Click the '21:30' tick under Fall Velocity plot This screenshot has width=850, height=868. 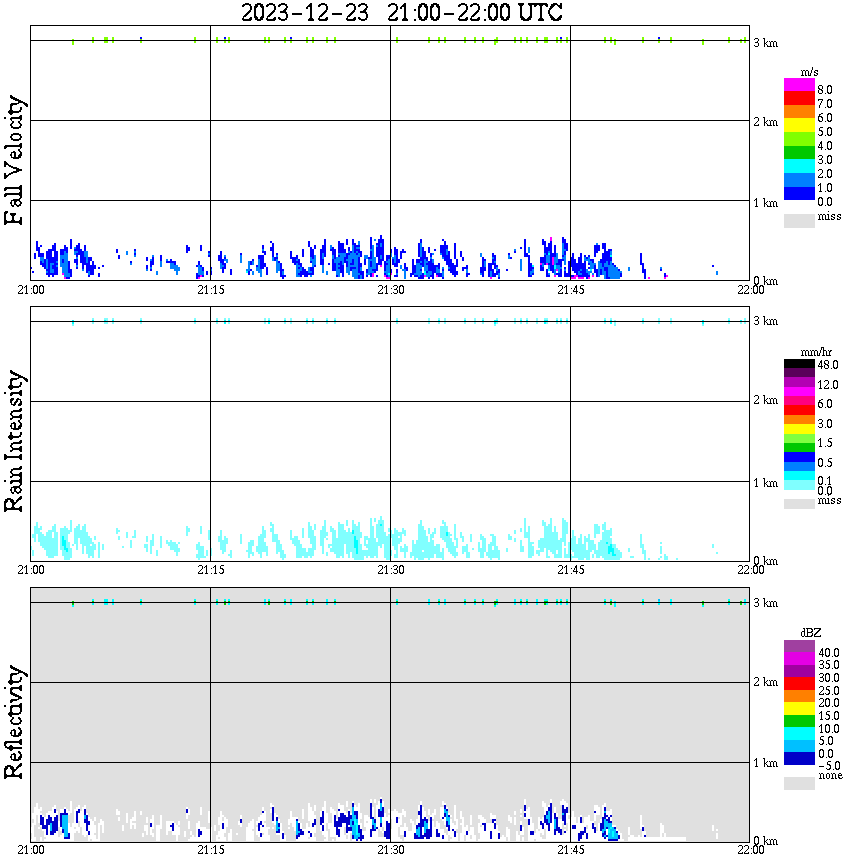point(391,290)
